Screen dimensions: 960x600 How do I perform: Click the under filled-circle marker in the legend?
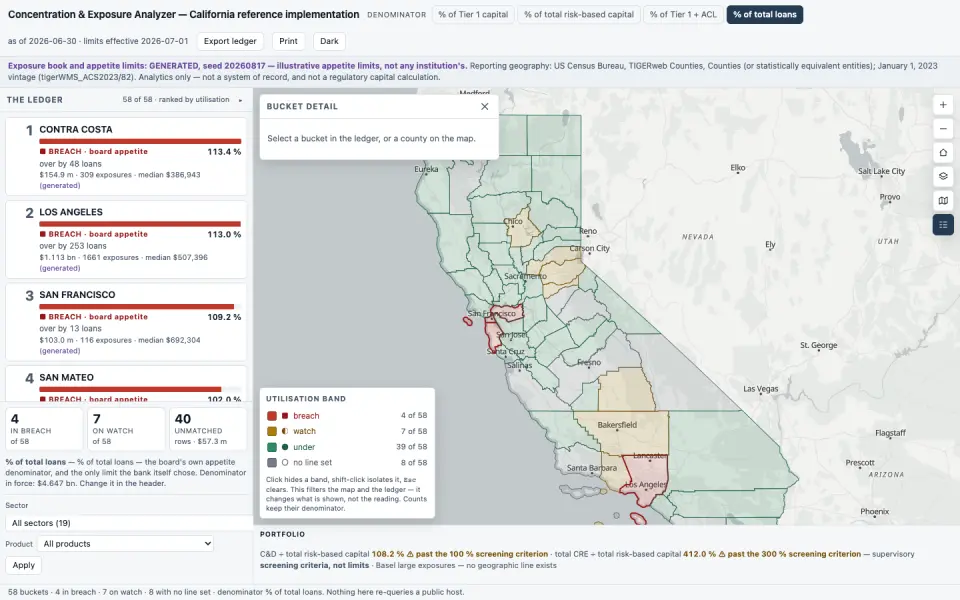click(285, 447)
